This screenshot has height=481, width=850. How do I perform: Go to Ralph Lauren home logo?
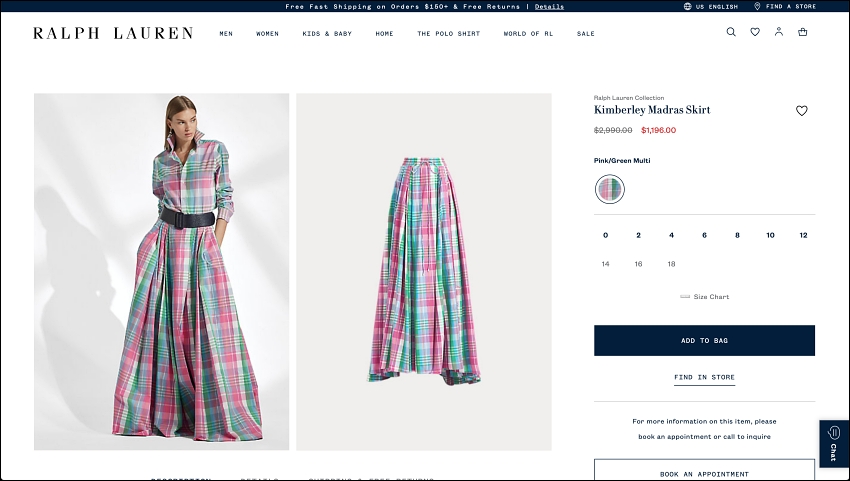pos(113,33)
